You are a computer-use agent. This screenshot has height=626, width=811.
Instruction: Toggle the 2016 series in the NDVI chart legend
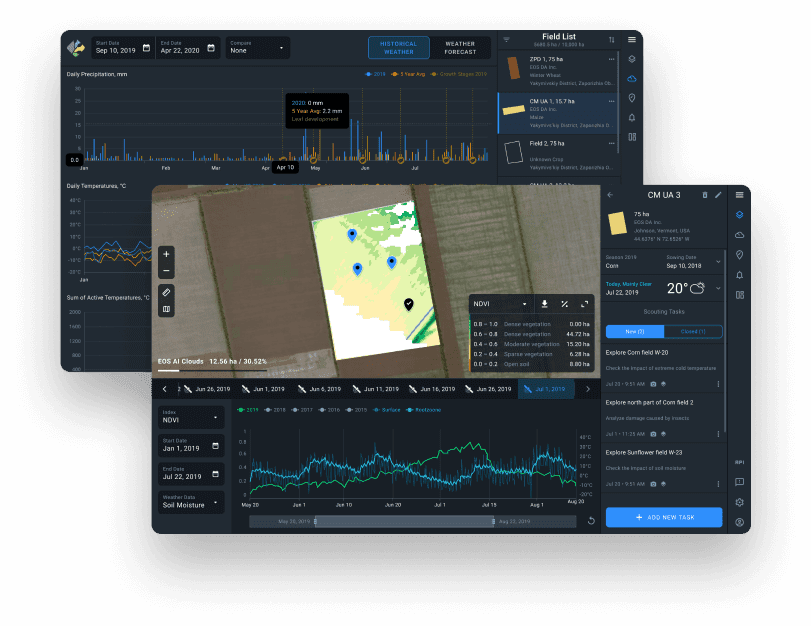click(329, 410)
